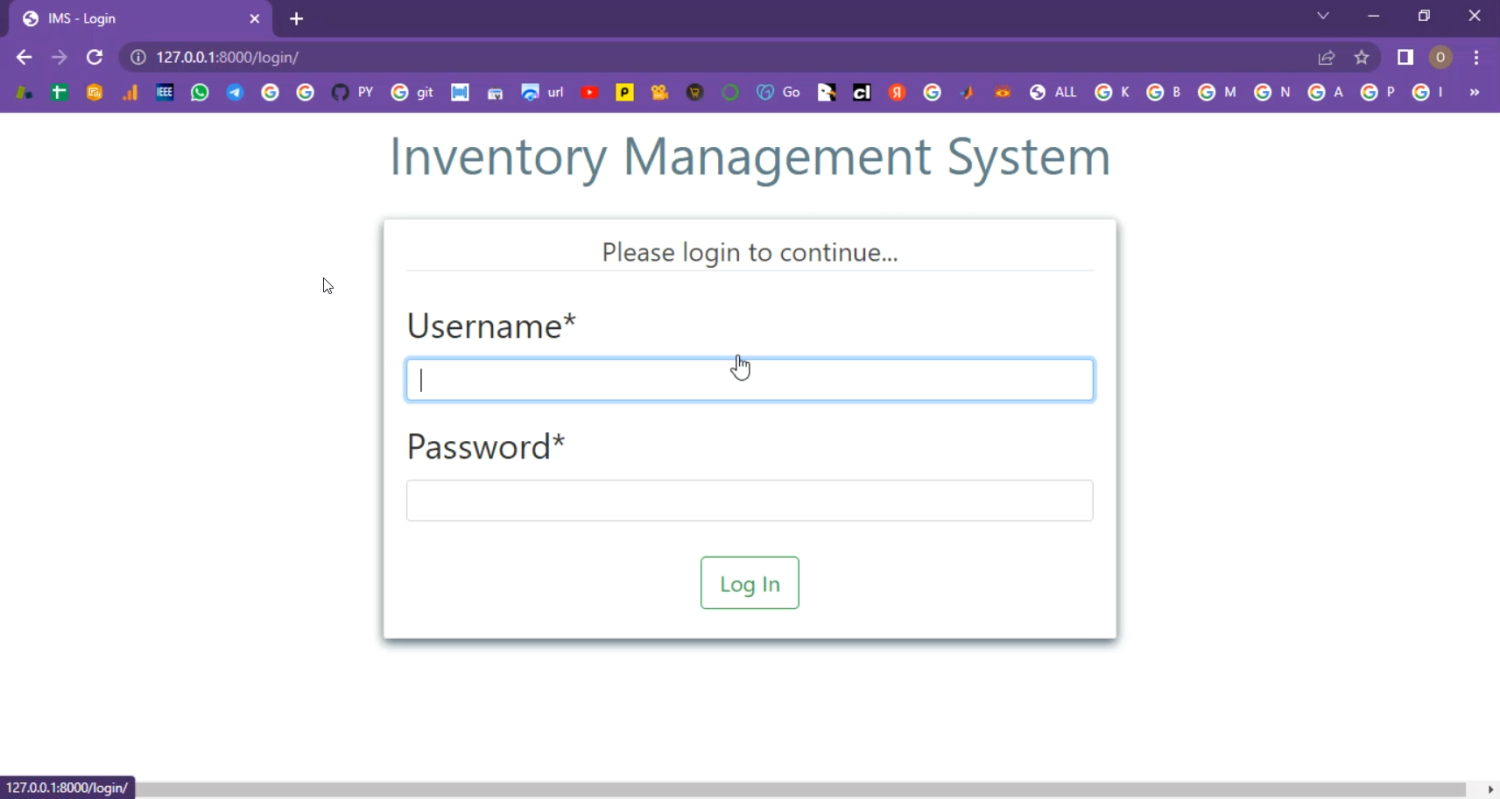This screenshot has height=799, width=1500.
Task: Open the red Yandex bookmark
Action: point(897,92)
